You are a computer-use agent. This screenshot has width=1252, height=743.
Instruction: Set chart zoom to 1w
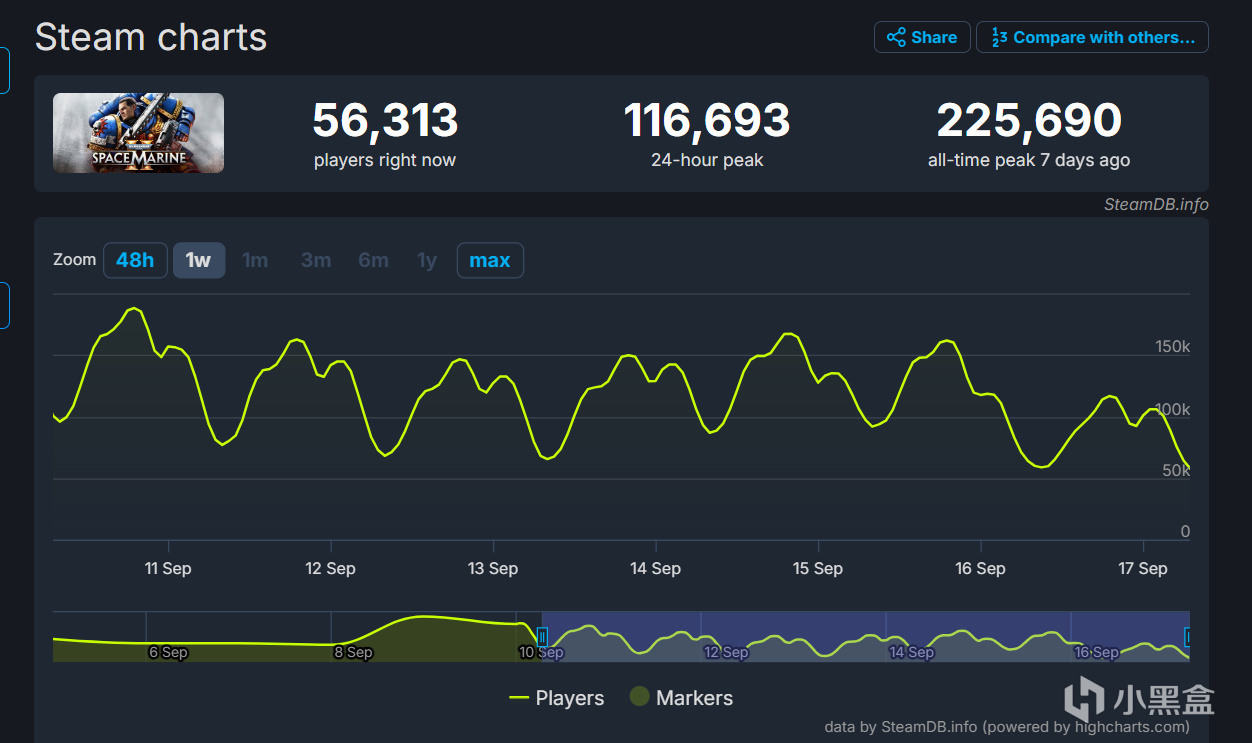(x=199, y=260)
